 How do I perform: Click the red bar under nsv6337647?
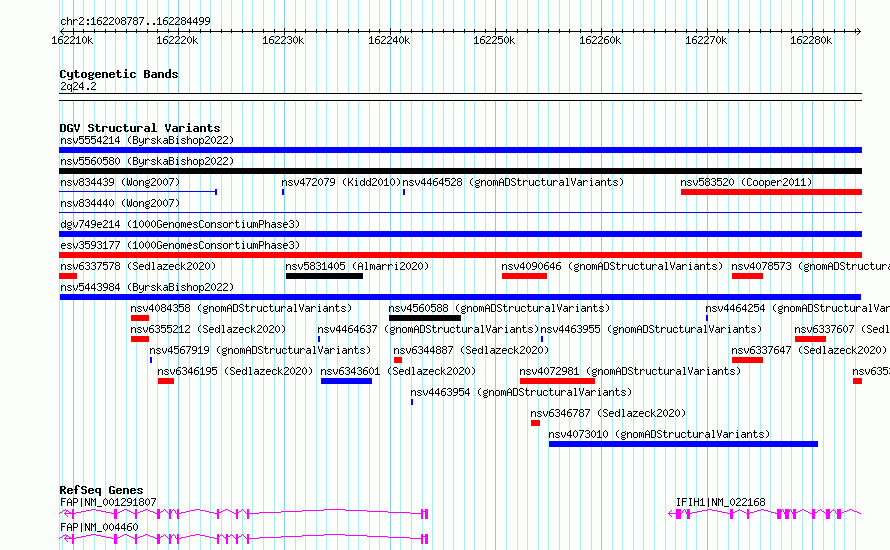747,360
